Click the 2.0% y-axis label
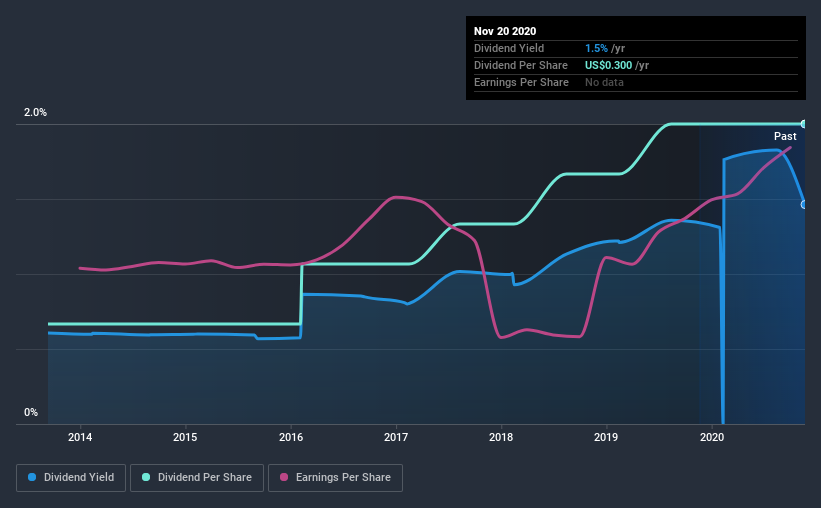 coord(35,113)
